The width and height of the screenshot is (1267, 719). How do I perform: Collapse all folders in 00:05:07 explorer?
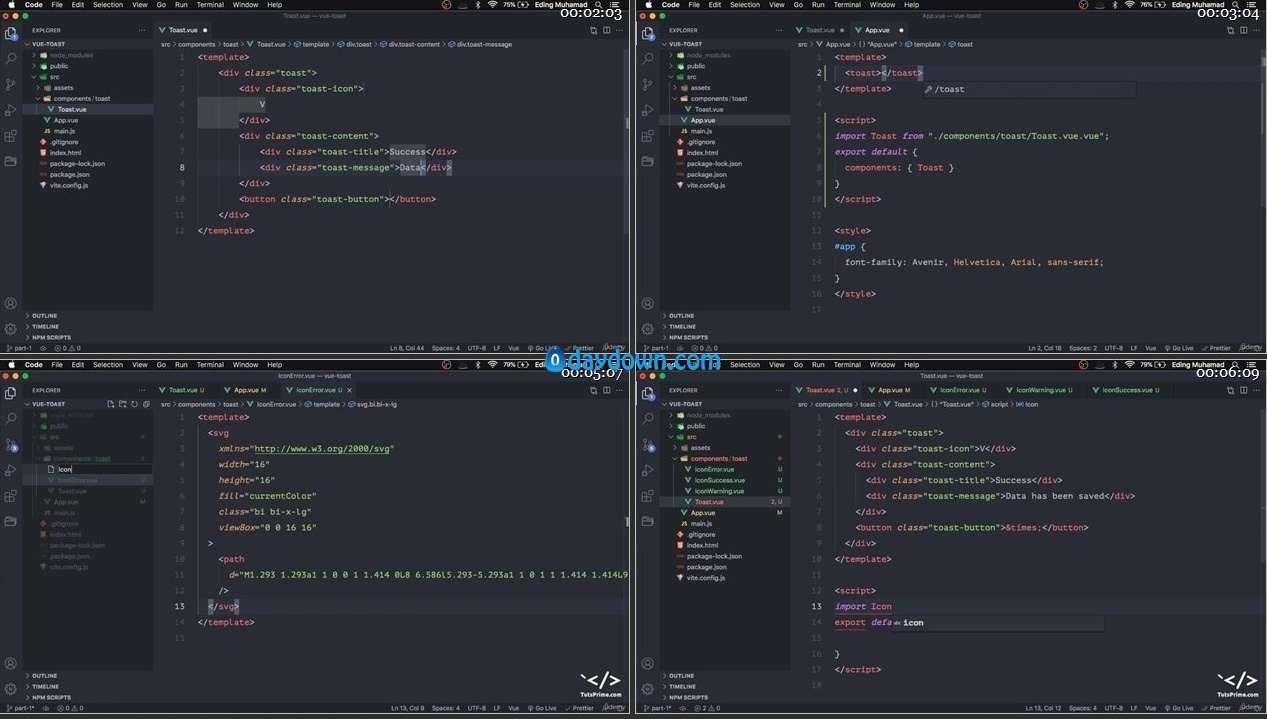tap(146, 404)
